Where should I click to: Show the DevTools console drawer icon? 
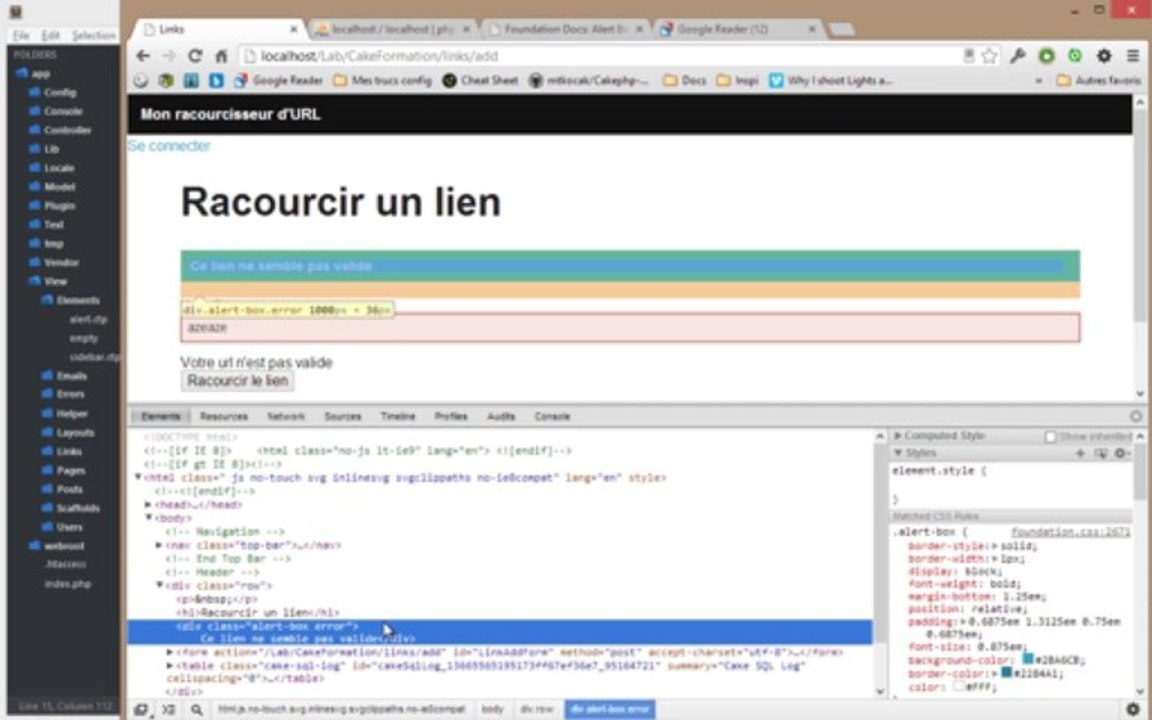click(168, 710)
